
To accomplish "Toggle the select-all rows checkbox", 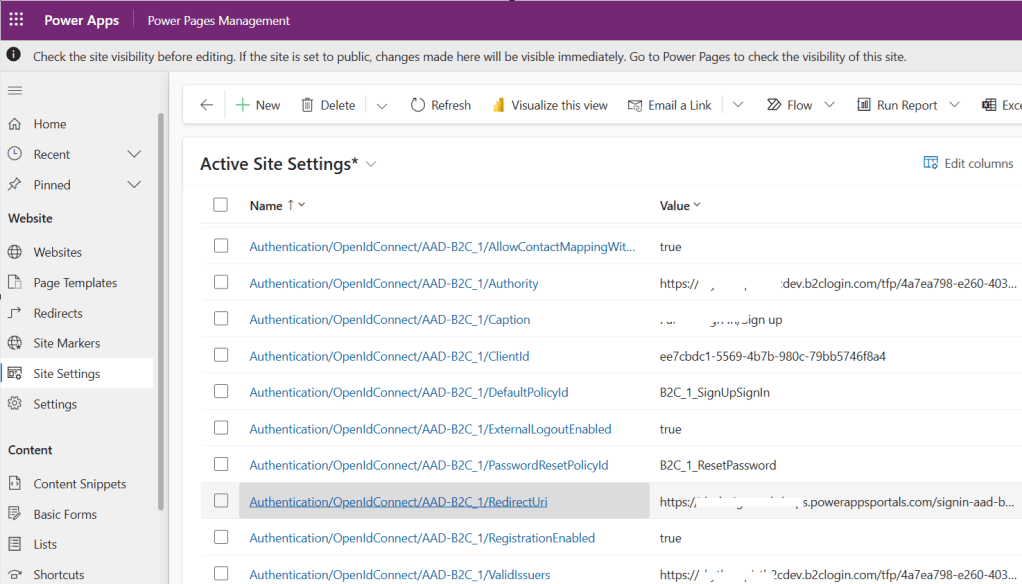I will 221,205.
